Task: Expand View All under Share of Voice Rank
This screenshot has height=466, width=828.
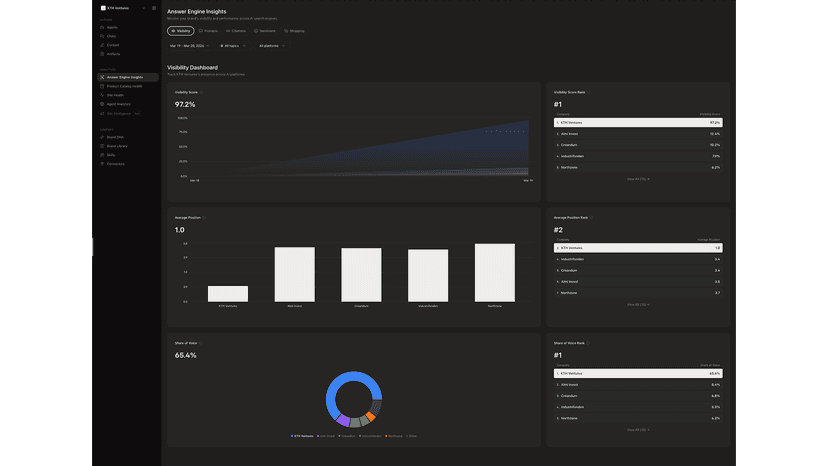Action: [638, 430]
